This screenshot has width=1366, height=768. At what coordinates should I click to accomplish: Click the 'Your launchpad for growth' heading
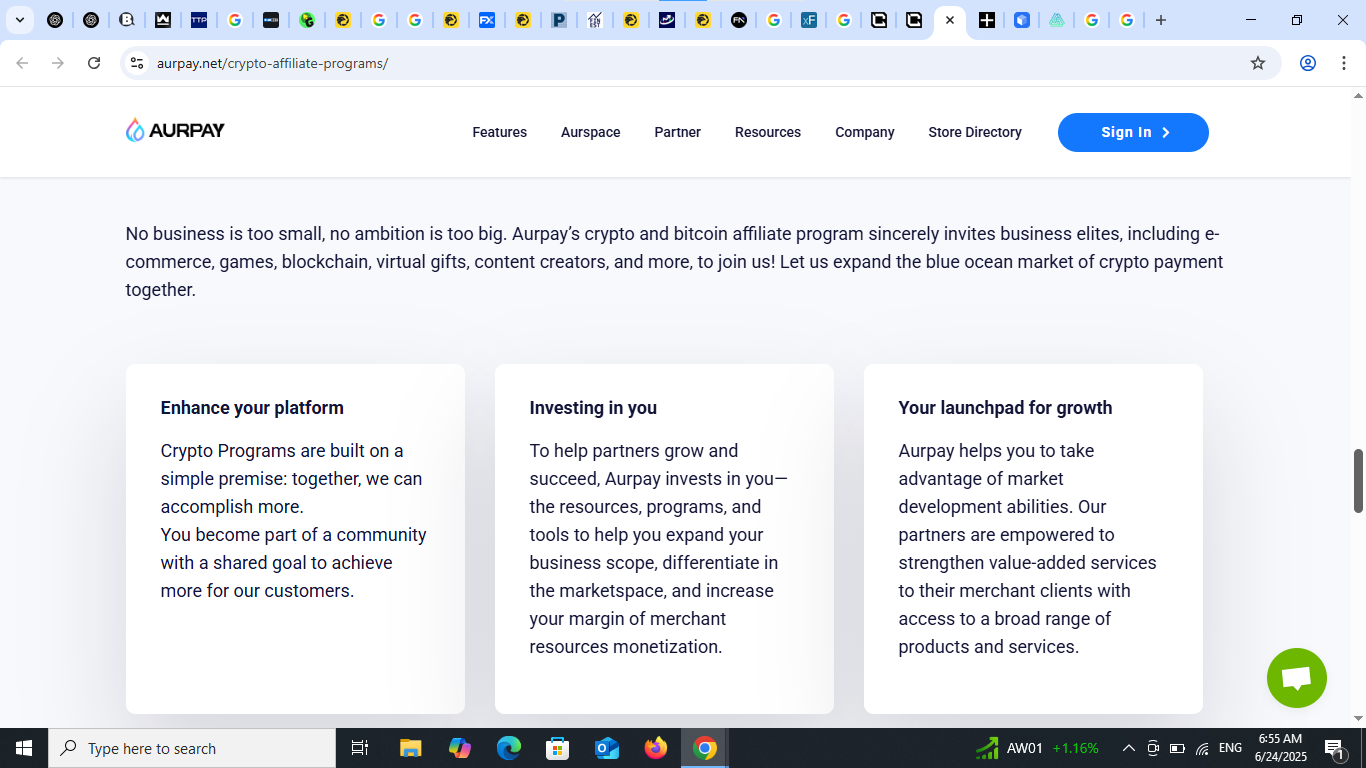pyautogui.click(x=1005, y=408)
